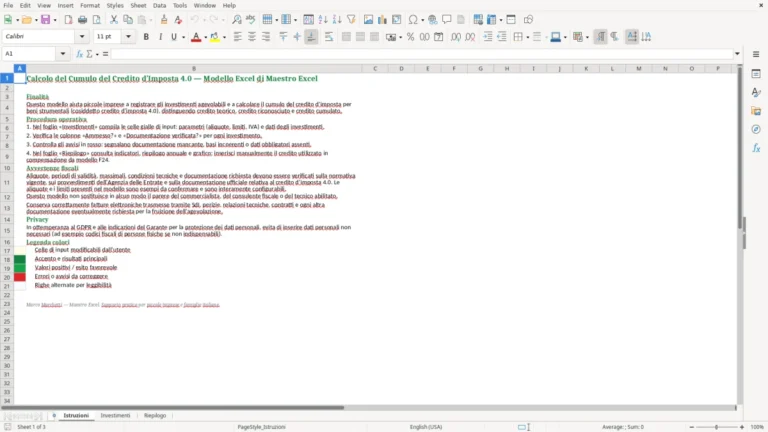The image size is (768, 432).
Task: Click the Save document icon
Action: (x=45, y=20)
